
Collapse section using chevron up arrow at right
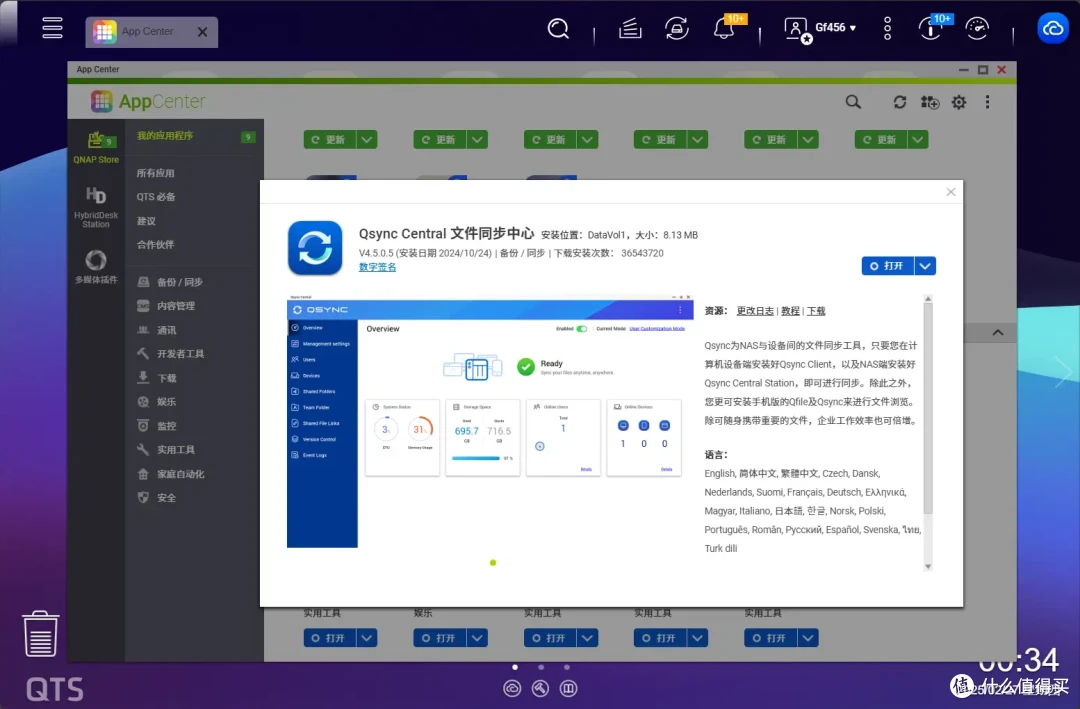pyautogui.click(x=997, y=333)
